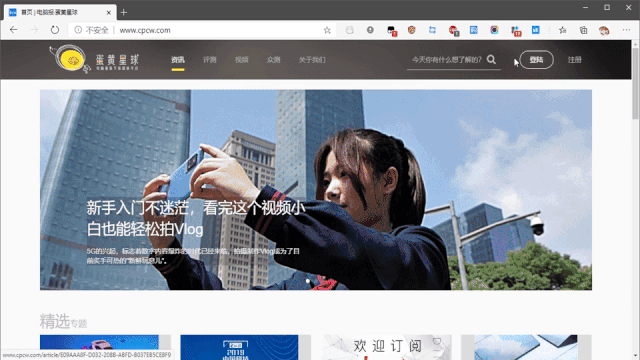Open the 关于我们 navigation item

point(312,60)
